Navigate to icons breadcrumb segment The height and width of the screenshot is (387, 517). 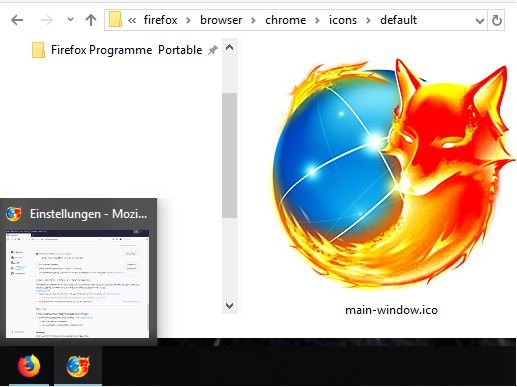tap(343, 20)
